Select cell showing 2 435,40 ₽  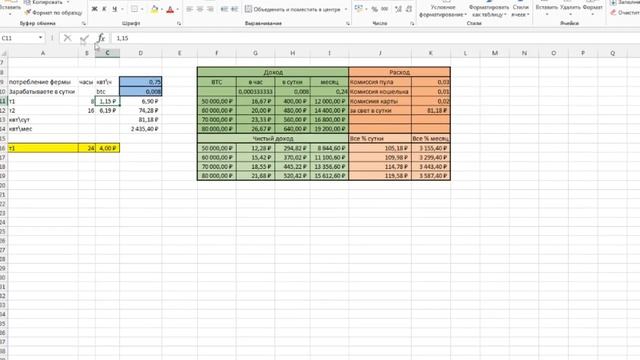coord(141,129)
